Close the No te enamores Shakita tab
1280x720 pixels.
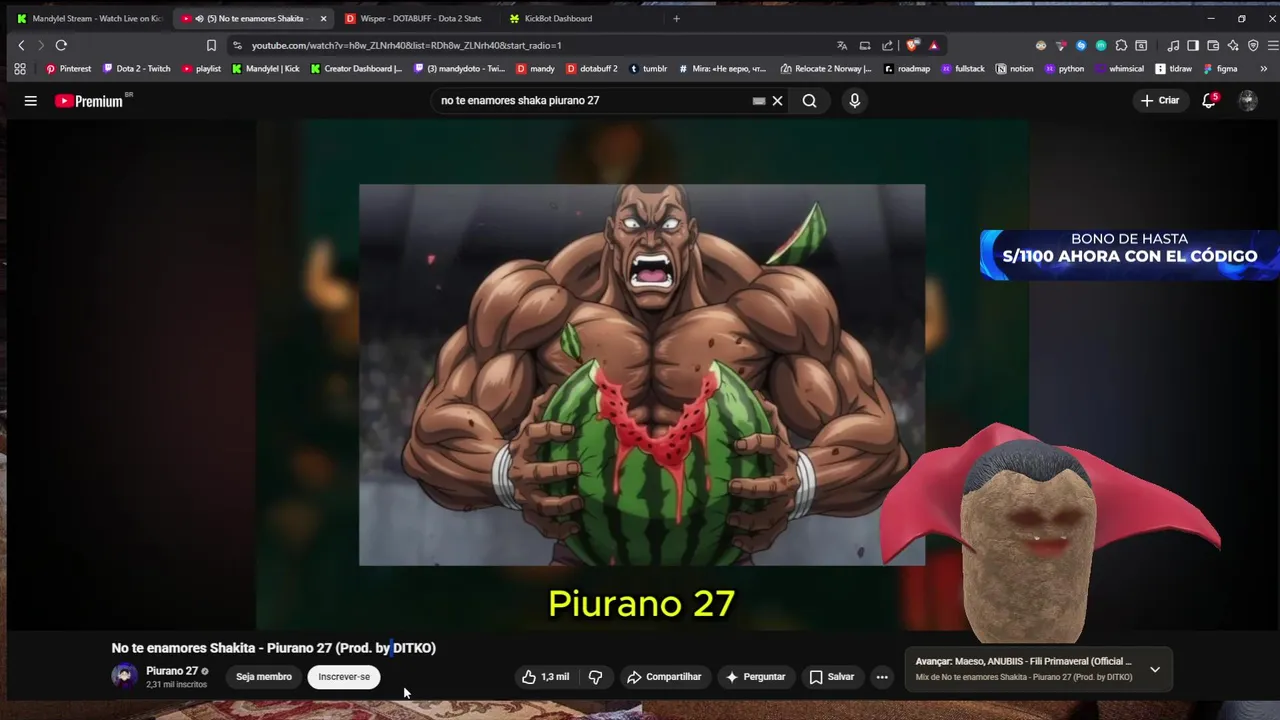pos(323,18)
